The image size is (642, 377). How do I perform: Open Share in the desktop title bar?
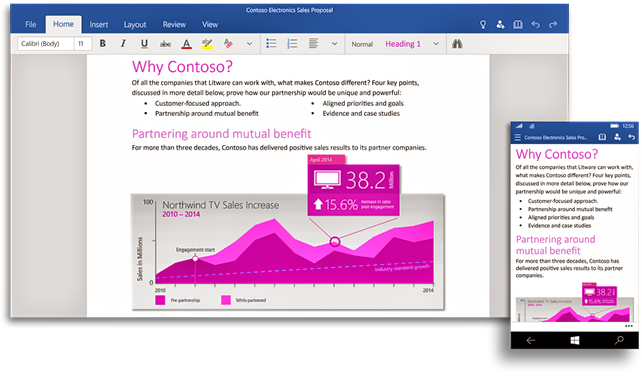tap(500, 25)
